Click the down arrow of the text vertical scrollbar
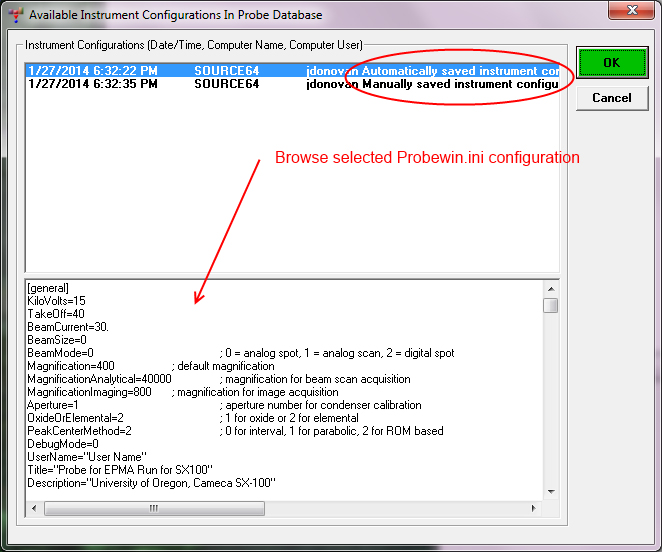This screenshot has height=552, width=662. [551, 491]
